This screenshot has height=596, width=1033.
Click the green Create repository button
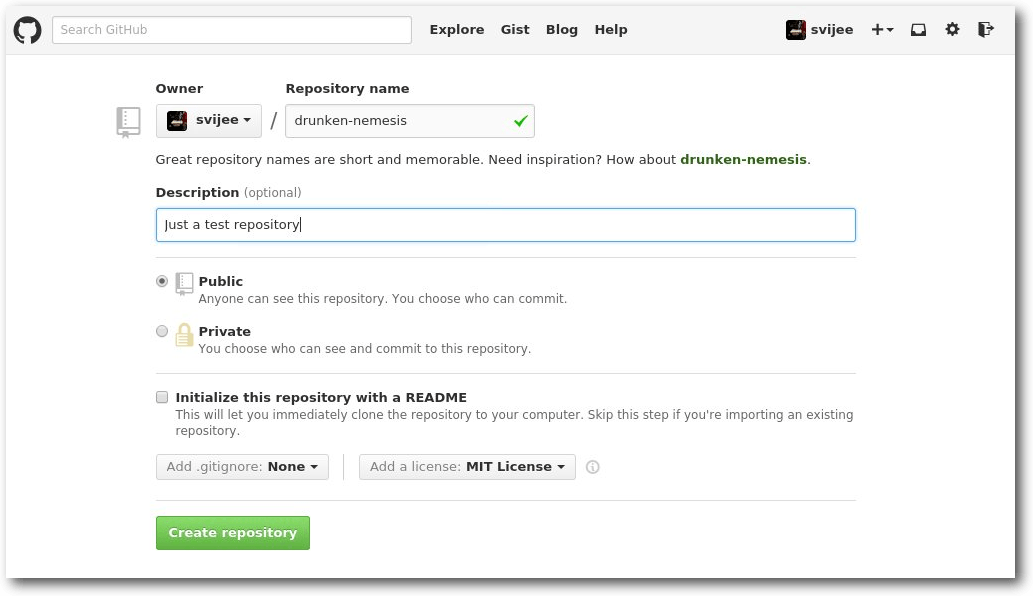[233, 533]
